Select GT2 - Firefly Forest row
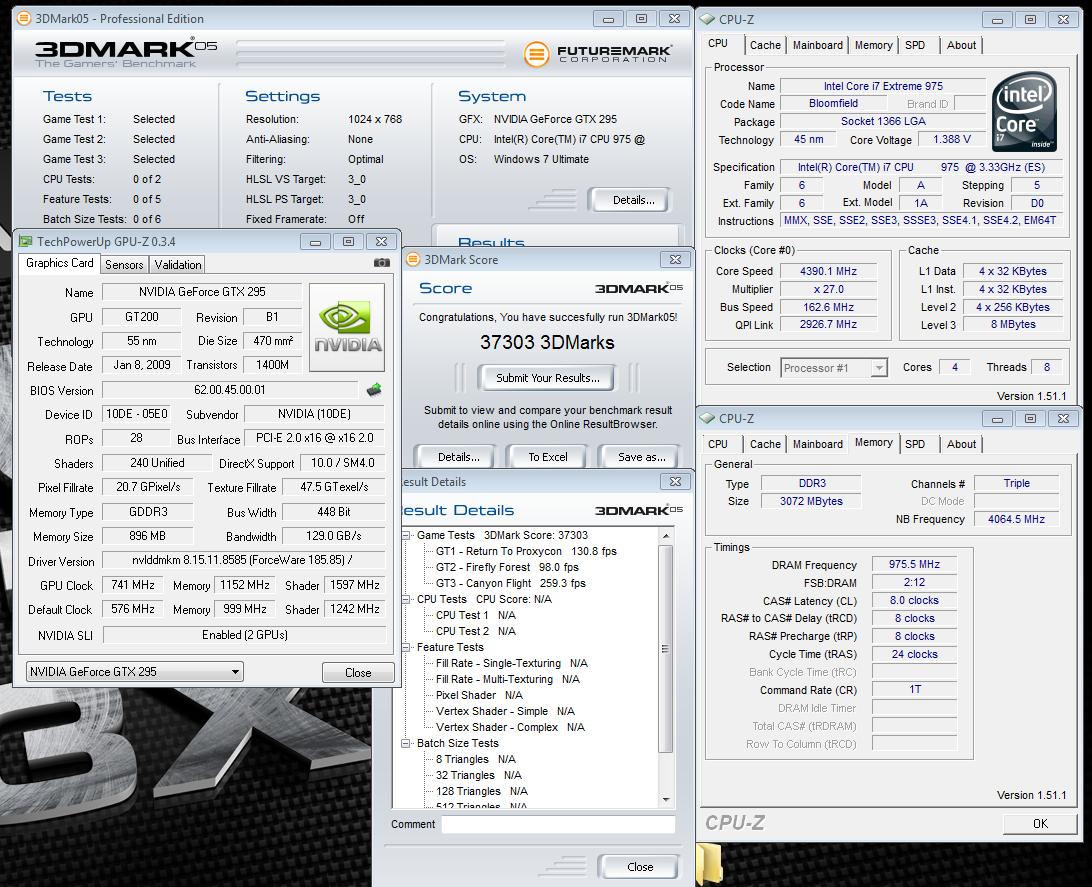 [x=507, y=567]
